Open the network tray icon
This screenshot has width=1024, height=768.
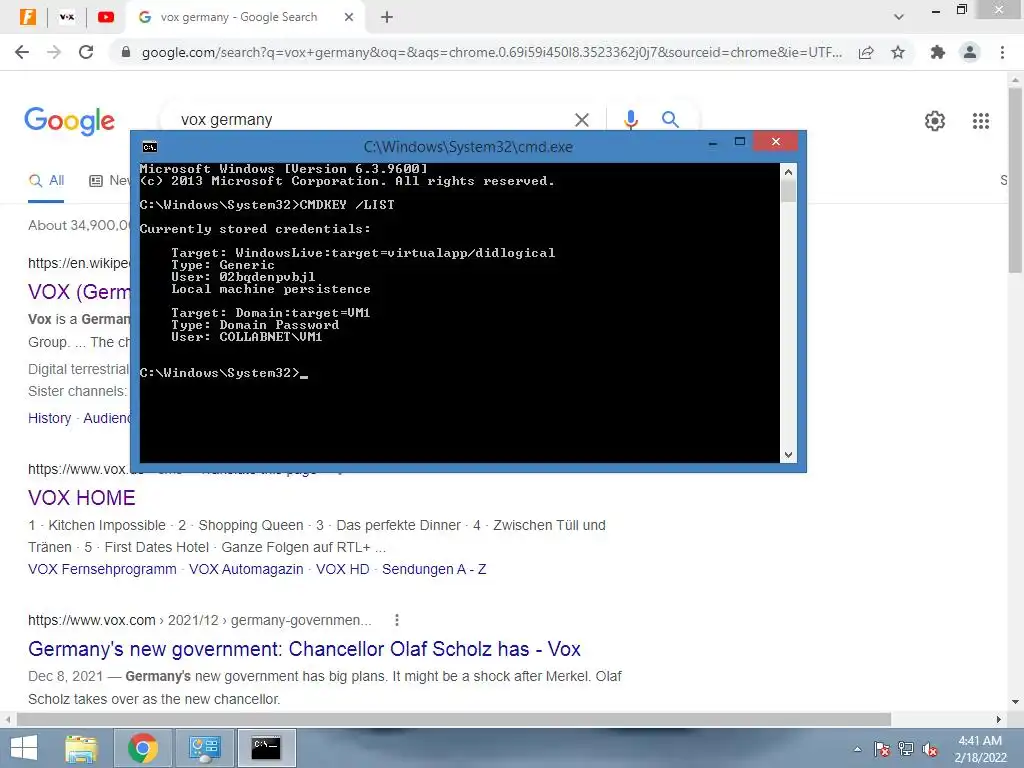(x=906, y=749)
